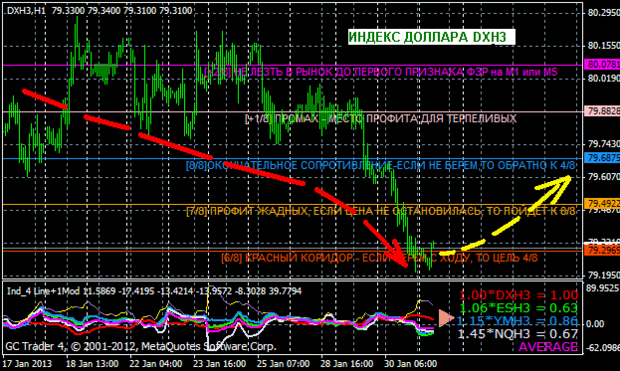Viewport: 620px width, 371px height.
Task: Click the orange 79.4922 price tag
Action: [602, 204]
